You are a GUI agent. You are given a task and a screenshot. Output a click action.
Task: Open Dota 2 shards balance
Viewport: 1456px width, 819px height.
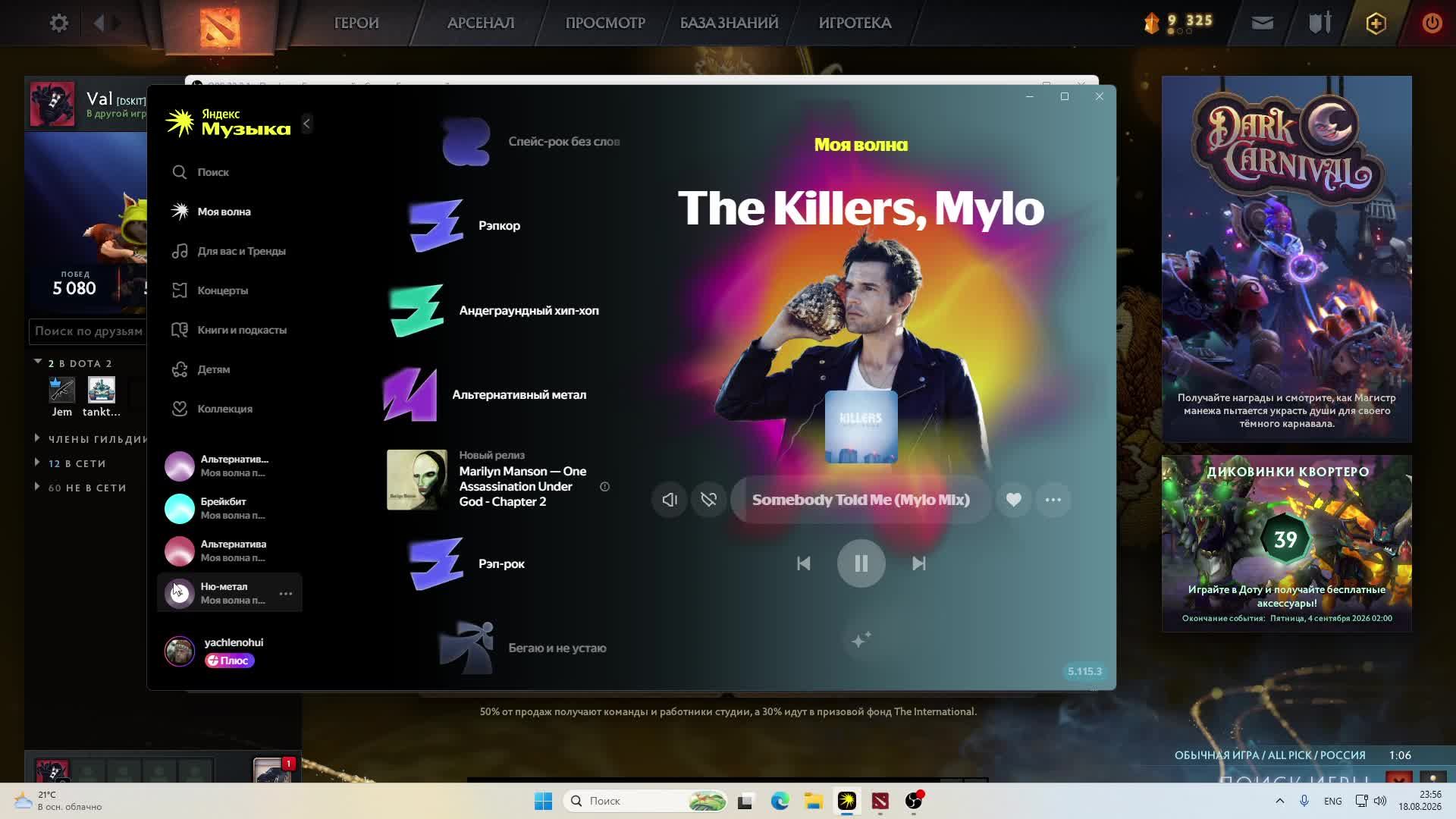pyautogui.click(x=1178, y=23)
